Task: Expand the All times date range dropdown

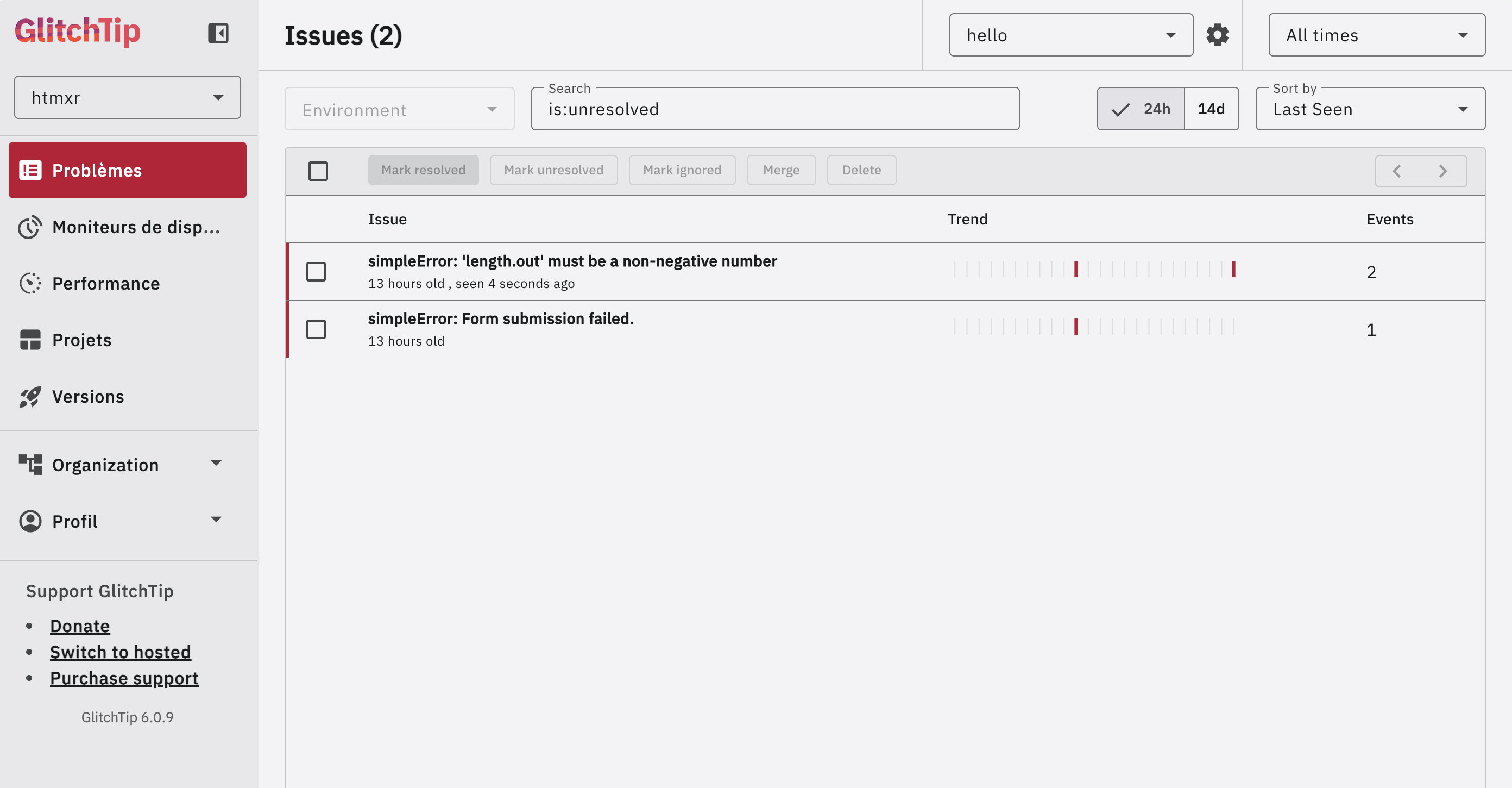Action: 1376,35
